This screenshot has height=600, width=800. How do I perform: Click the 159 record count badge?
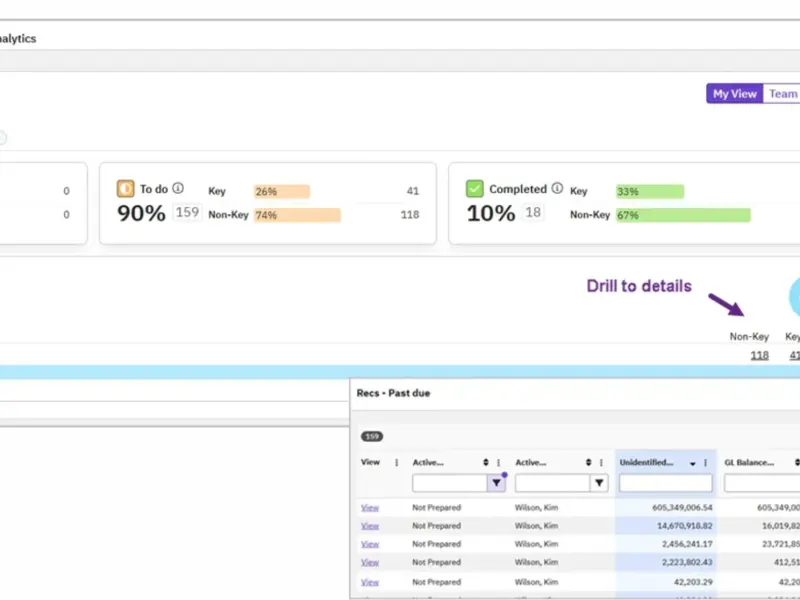tap(372, 436)
